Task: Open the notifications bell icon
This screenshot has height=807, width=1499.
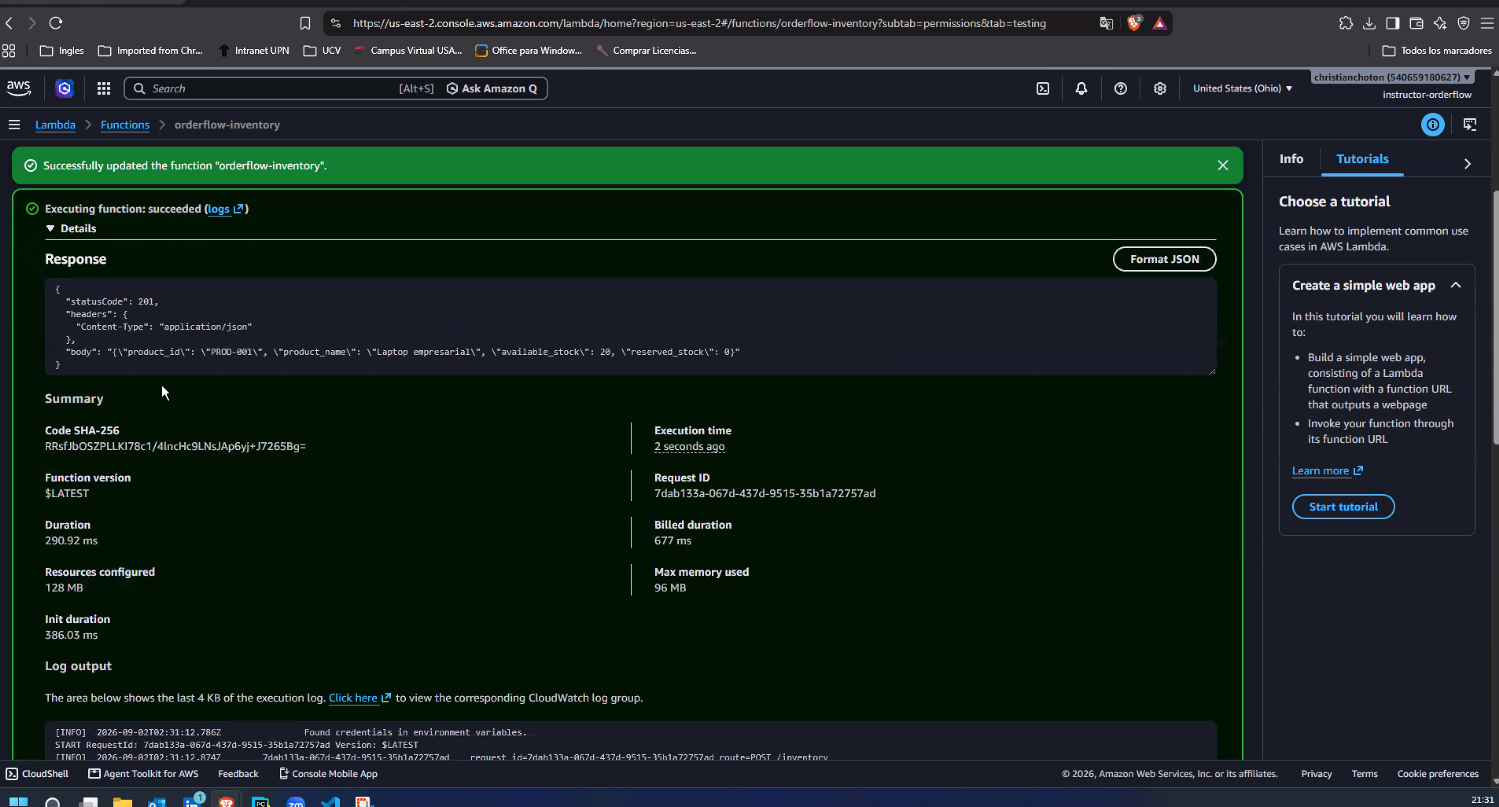Action: 1081,89
